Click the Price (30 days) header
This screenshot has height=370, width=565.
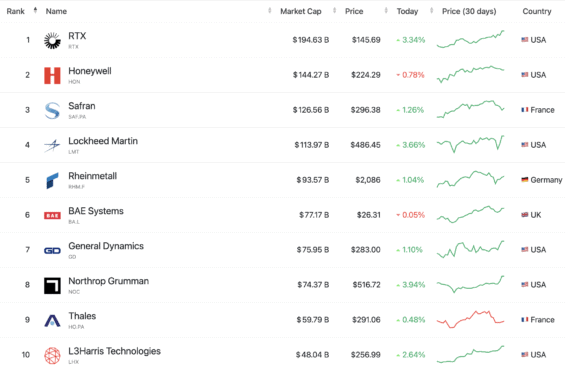tap(469, 11)
